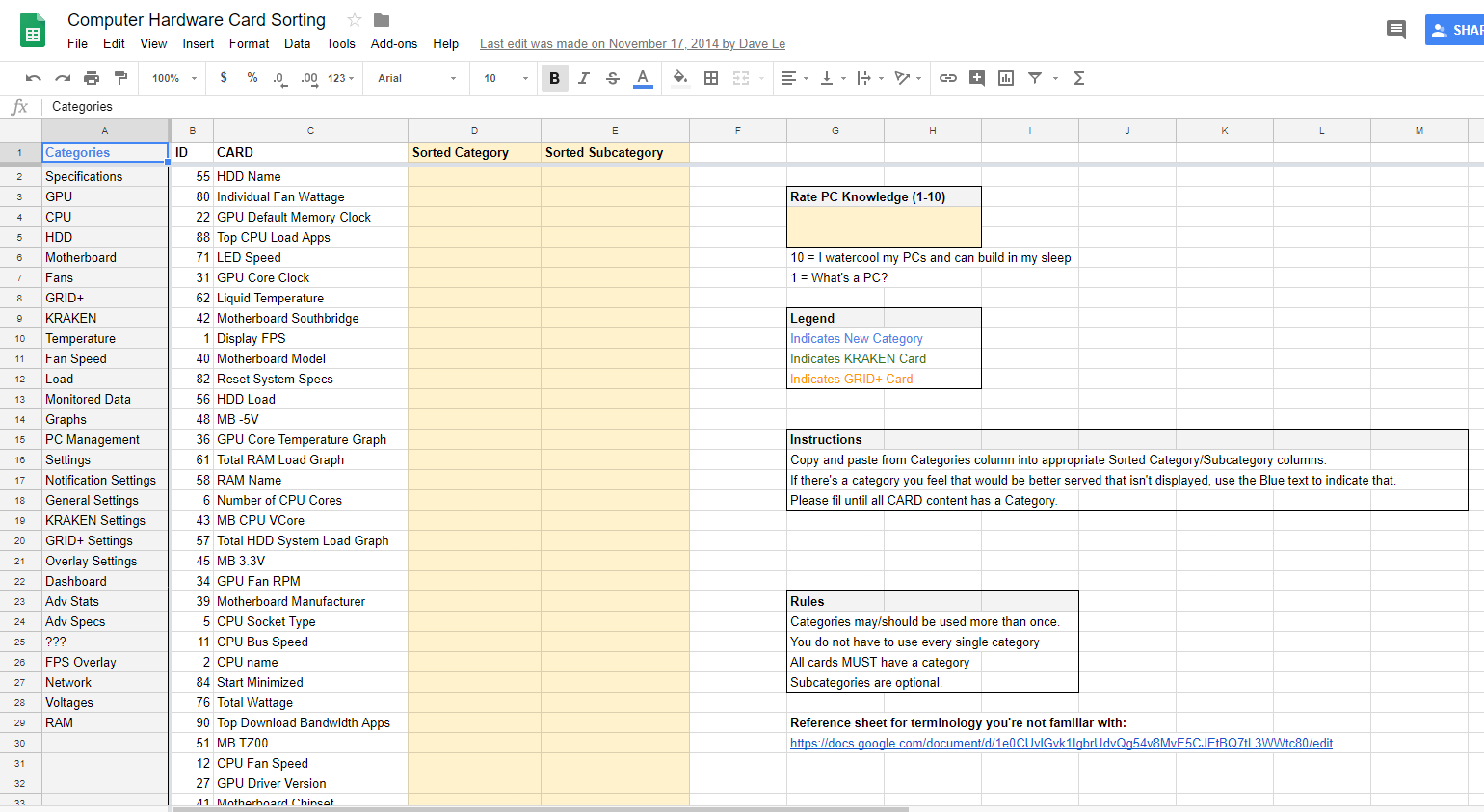Toggle italic formatting
This screenshot has width=1484, height=812.
pos(584,78)
